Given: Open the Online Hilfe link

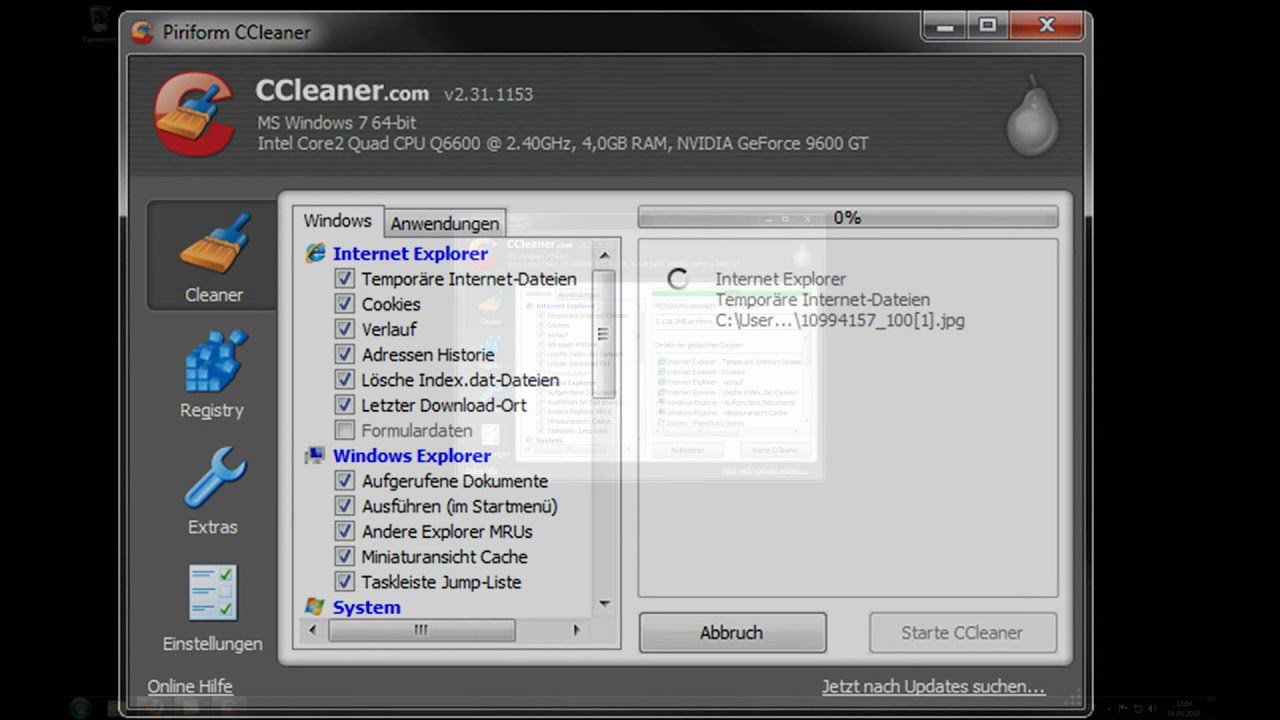Looking at the screenshot, I should point(190,687).
